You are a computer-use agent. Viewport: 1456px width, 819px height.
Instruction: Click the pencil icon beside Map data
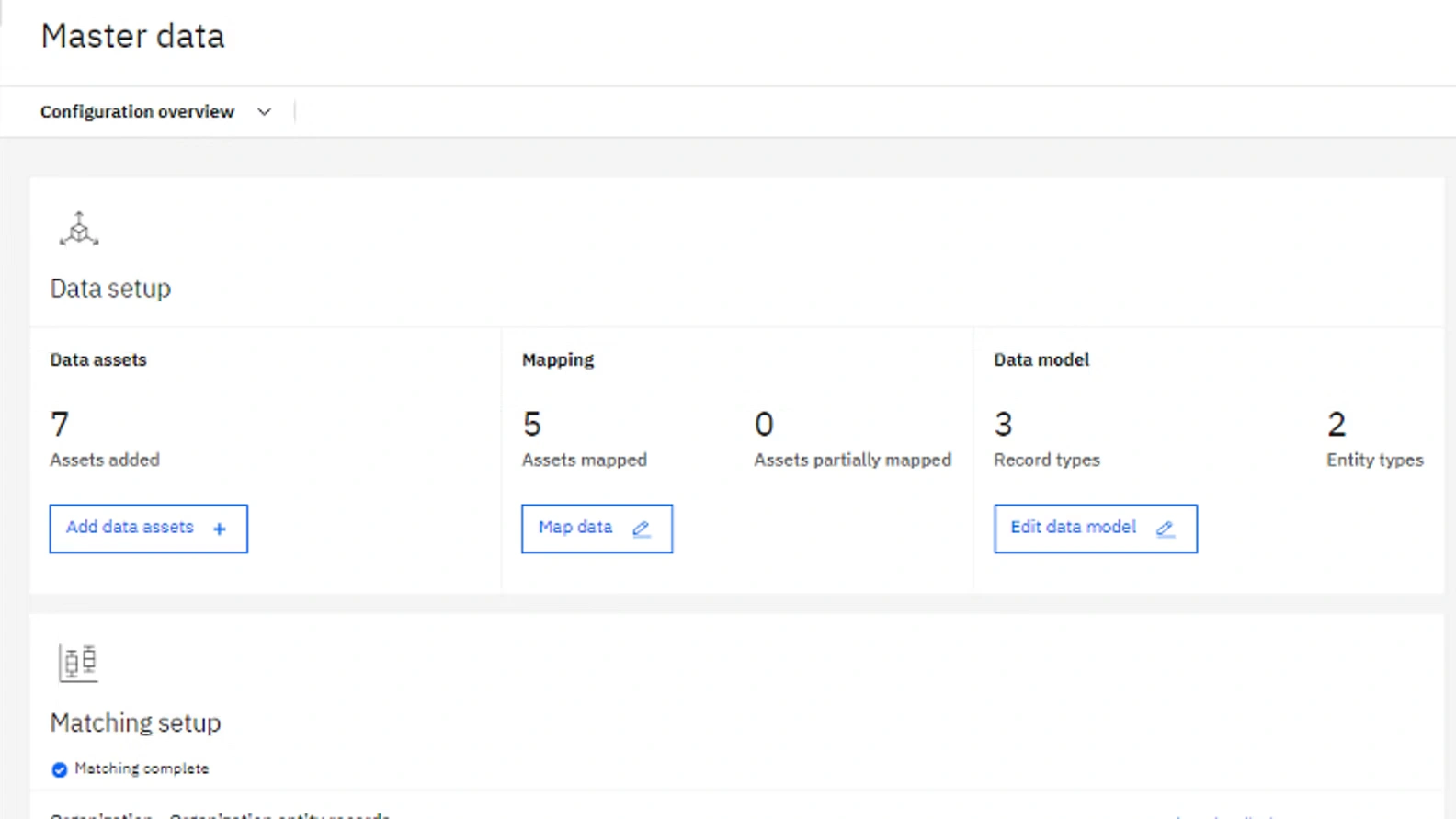coord(642,529)
